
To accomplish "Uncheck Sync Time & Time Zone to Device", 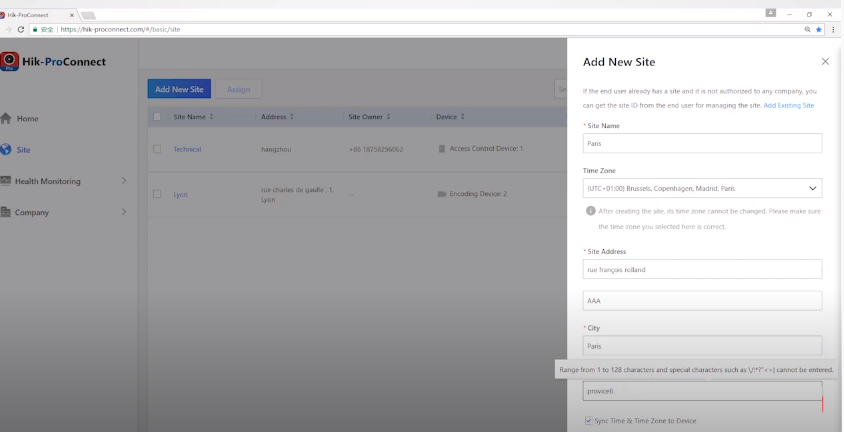I will point(588,421).
